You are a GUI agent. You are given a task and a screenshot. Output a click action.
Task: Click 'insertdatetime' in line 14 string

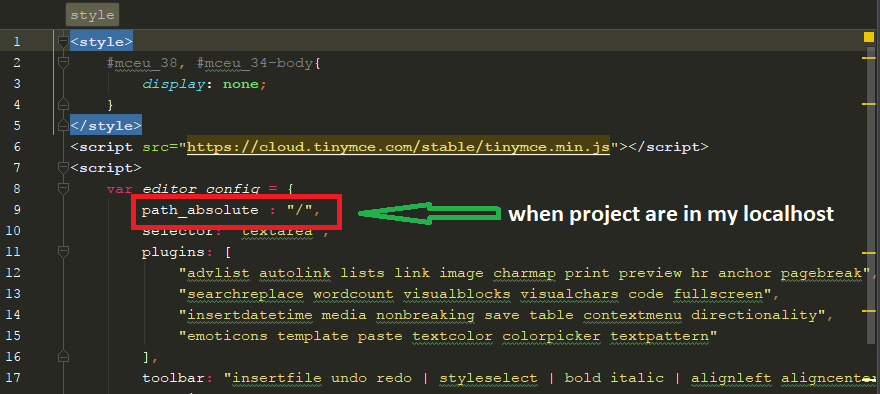click(x=250, y=315)
